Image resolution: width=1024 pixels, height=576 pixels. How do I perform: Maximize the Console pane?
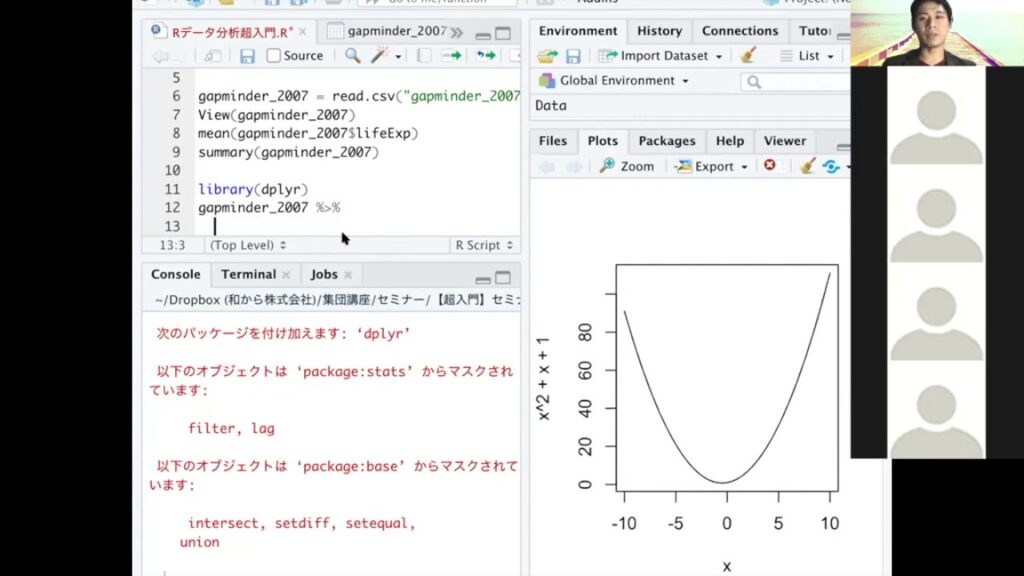(x=503, y=278)
